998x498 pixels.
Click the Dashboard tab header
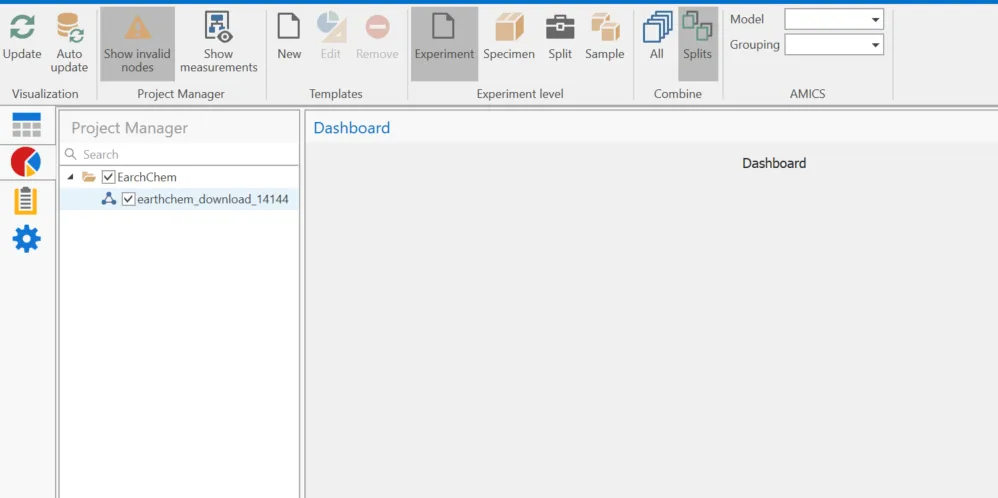[352, 128]
